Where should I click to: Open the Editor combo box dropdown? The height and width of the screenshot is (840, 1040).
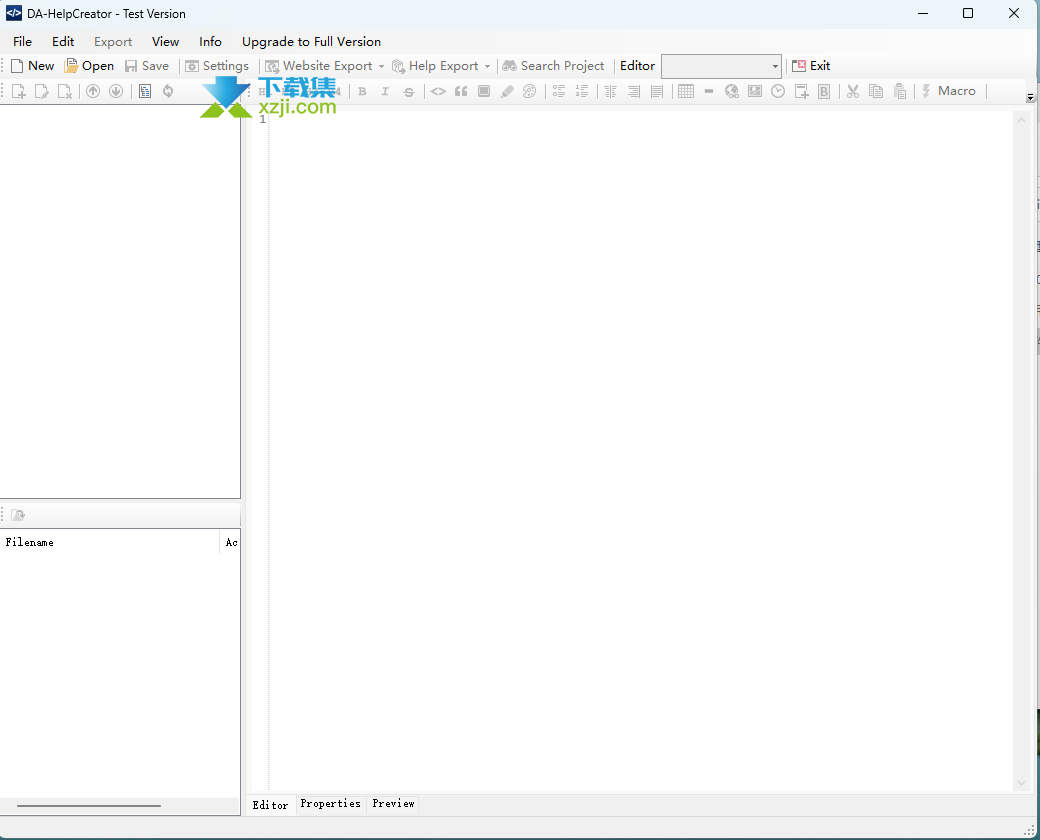click(x=775, y=66)
